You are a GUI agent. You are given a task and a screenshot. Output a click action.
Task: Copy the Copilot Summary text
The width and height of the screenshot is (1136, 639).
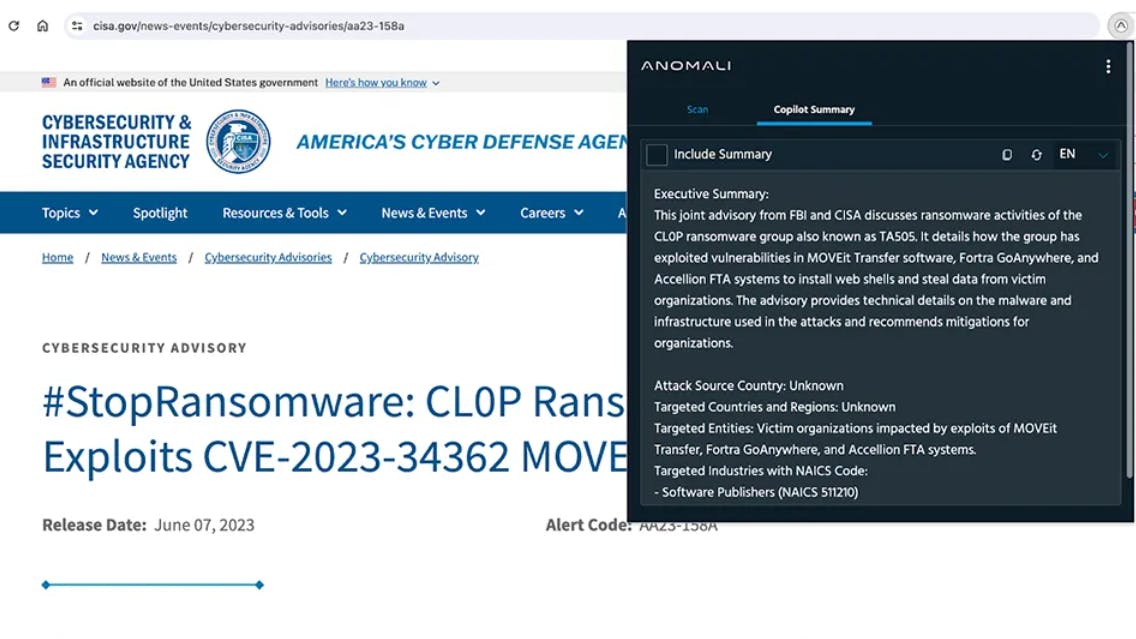click(1007, 154)
